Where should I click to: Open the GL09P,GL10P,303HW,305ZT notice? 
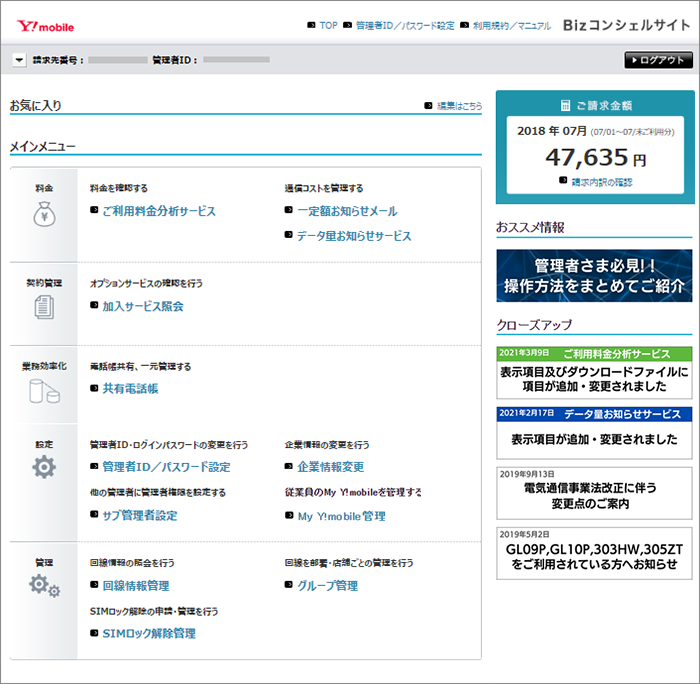coord(594,553)
